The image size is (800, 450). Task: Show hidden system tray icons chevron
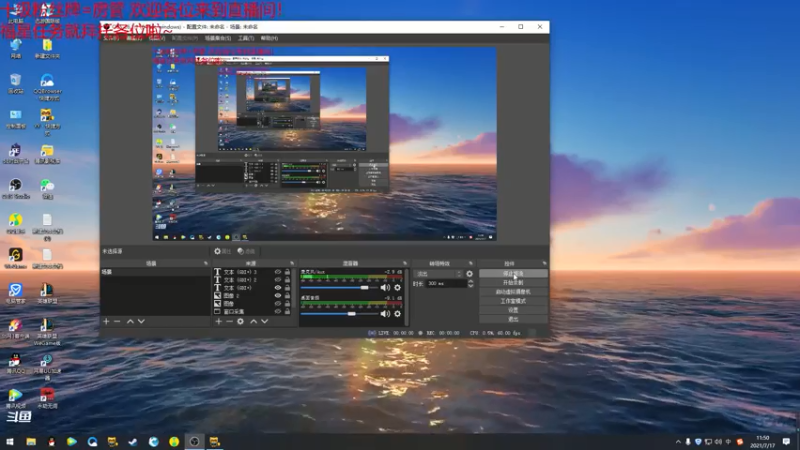(678, 442)
